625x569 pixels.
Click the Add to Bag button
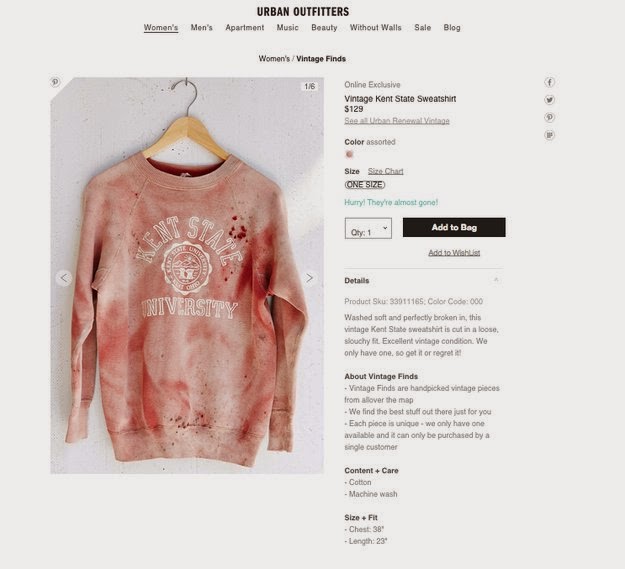[454, 227]
